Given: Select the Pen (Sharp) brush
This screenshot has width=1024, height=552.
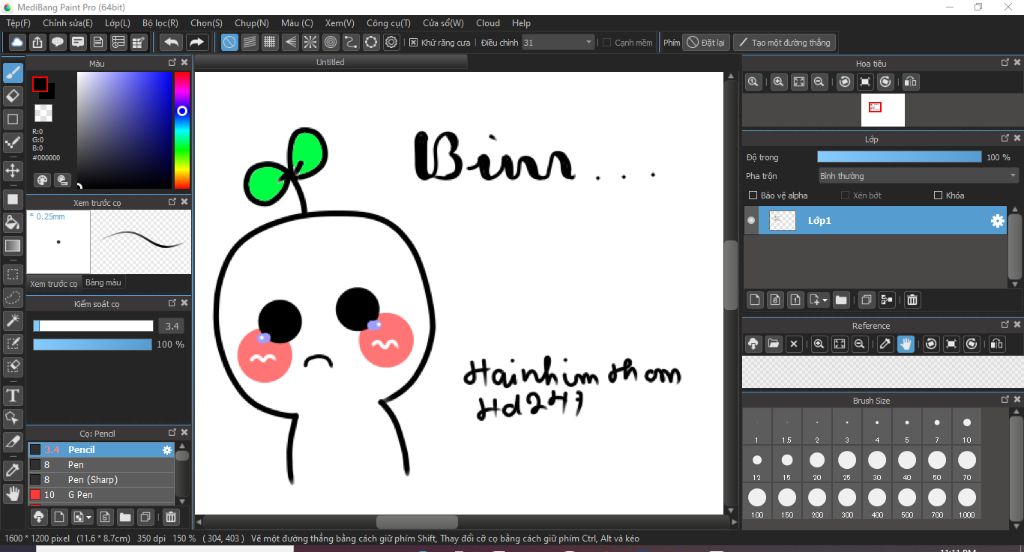Looking at the screenshot, I should click(x=101, y=480).
